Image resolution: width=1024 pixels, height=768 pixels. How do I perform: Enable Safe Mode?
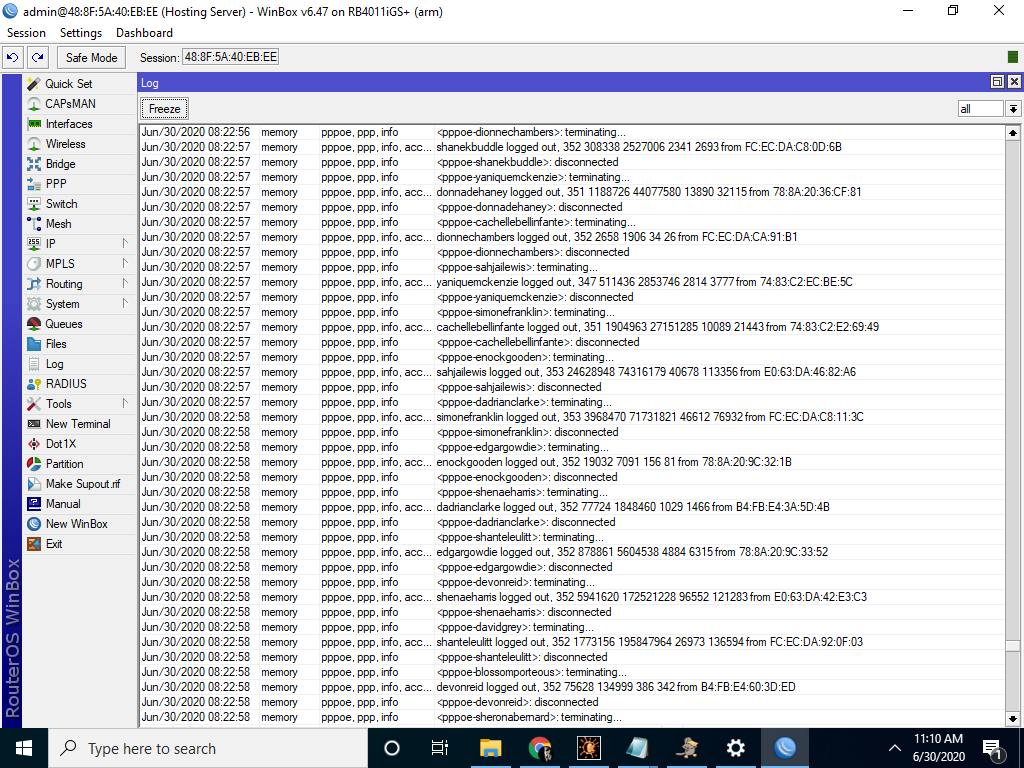(91, 57)
